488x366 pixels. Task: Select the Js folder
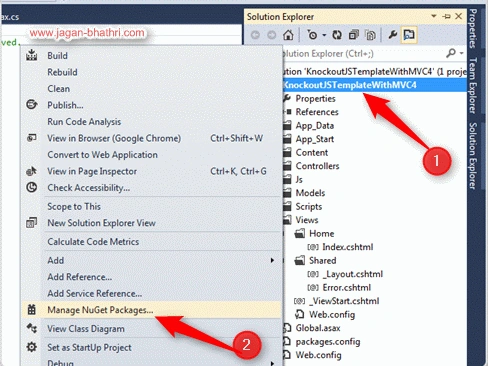click(x=299, y=180)
